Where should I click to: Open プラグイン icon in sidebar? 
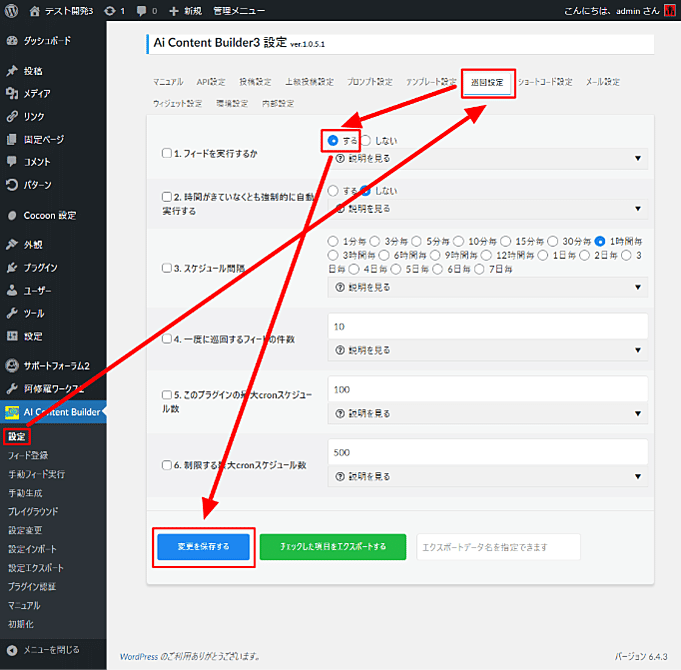click(x=12, y=267)
